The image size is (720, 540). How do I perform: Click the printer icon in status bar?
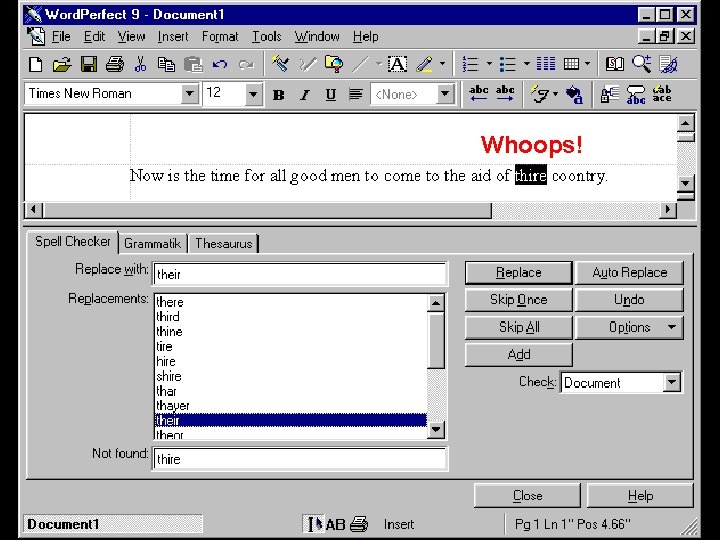[359, 524]
